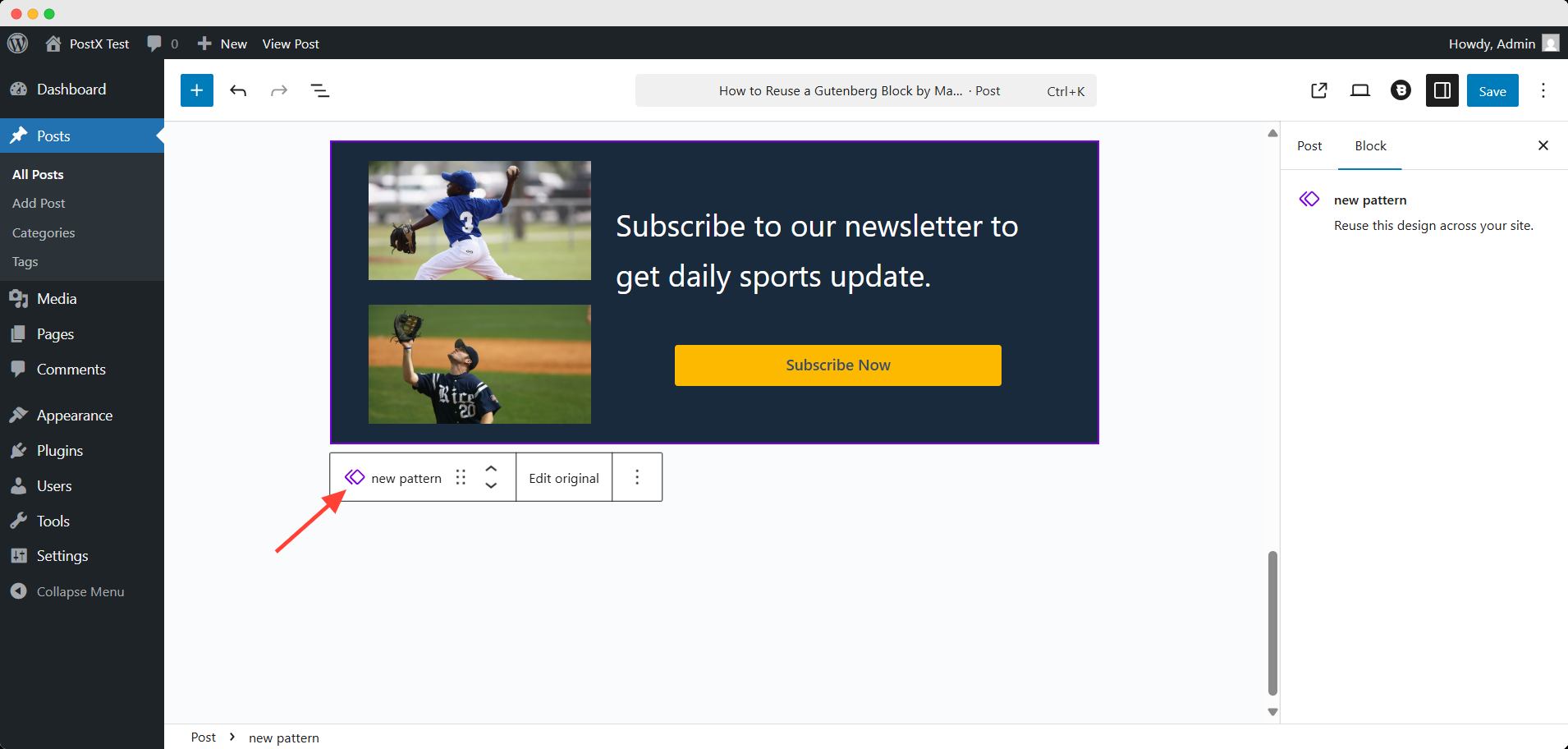Click the blue block inserter plus button
The width and height of the screenshot is (1568, 749).
(x=197, y=90)
